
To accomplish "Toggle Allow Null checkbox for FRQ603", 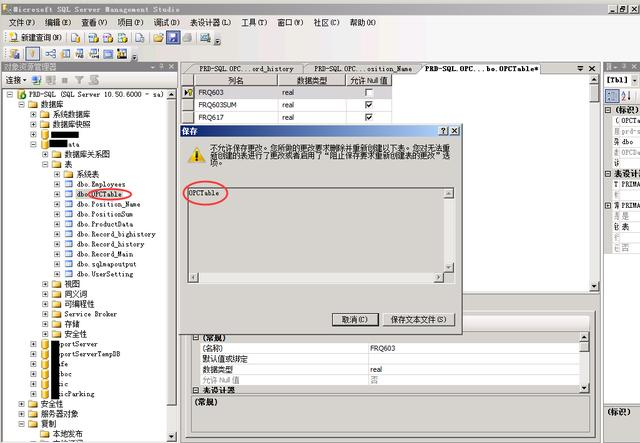I will click(369, 93).
